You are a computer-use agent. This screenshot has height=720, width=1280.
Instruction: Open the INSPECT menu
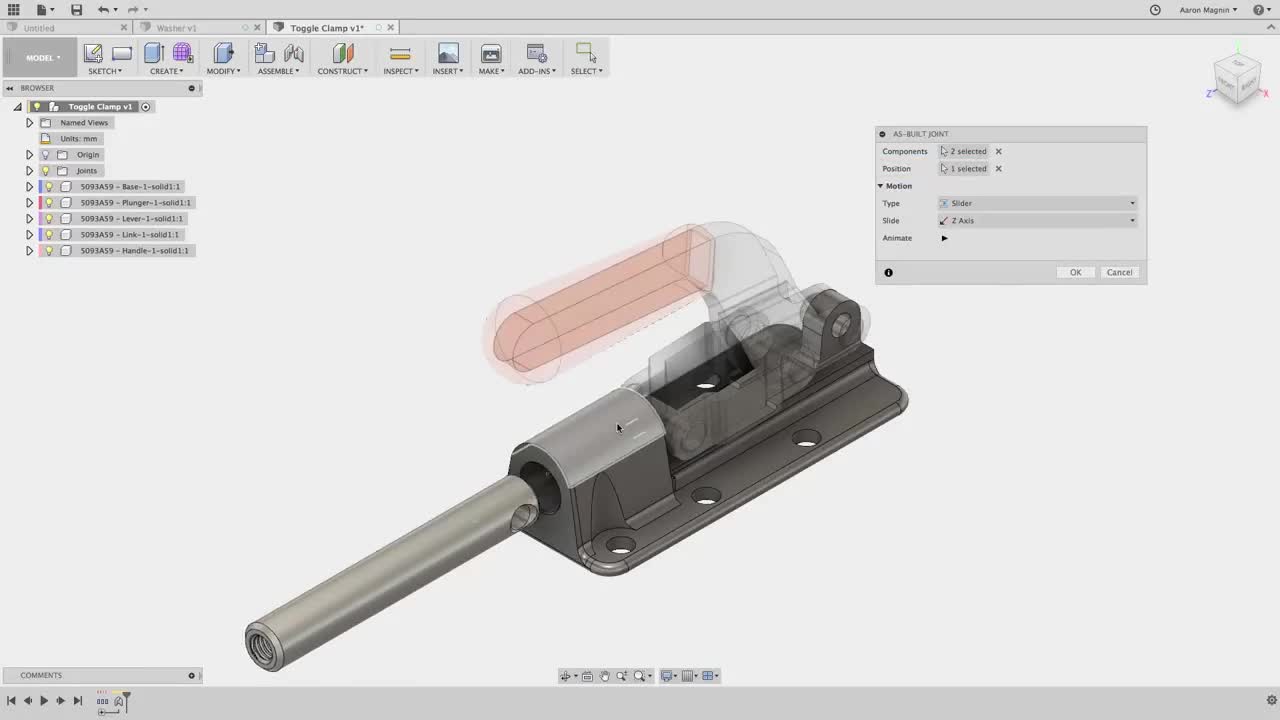tap(400, 71)
